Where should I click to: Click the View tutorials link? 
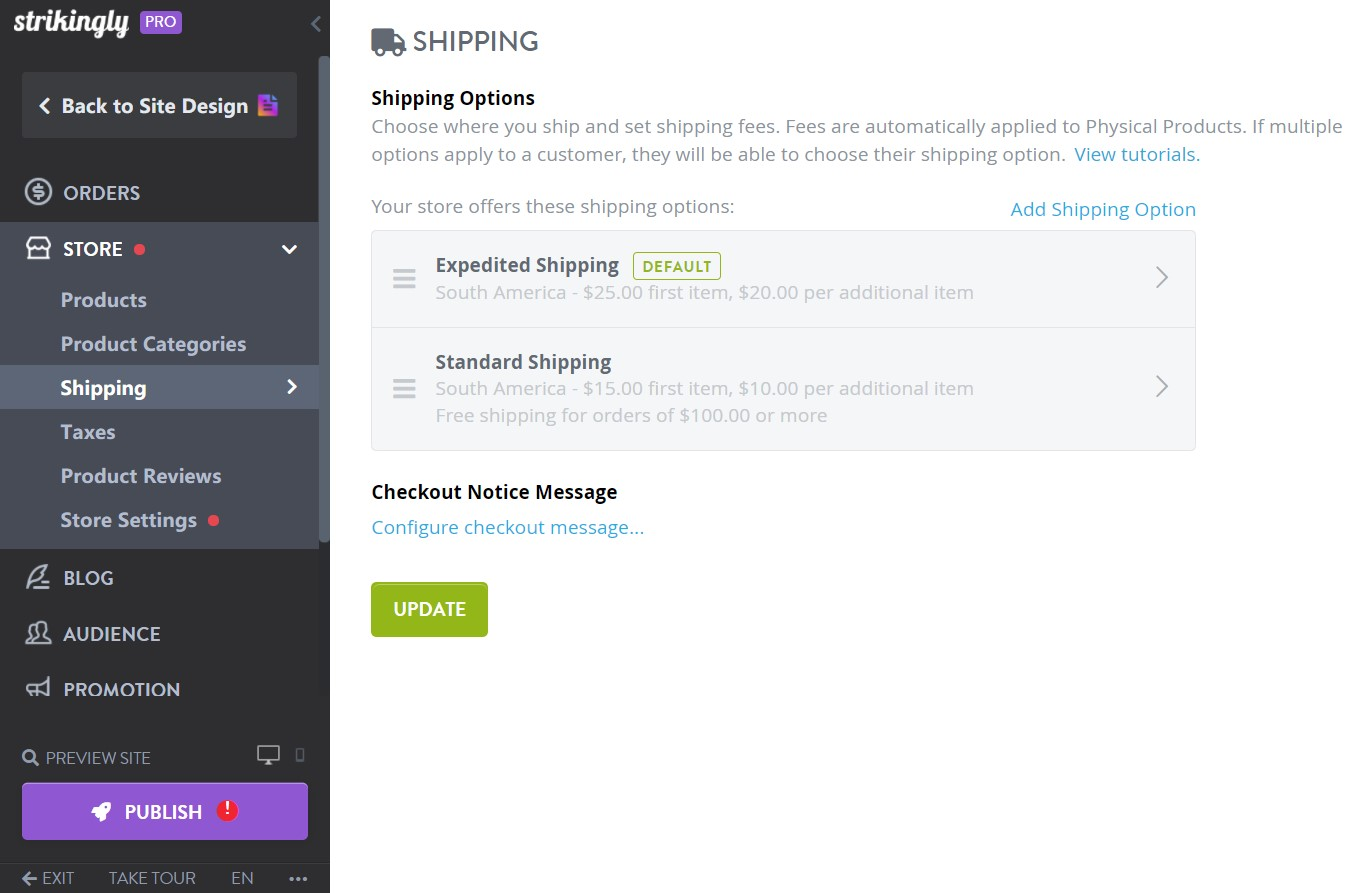coord(1135,154)
